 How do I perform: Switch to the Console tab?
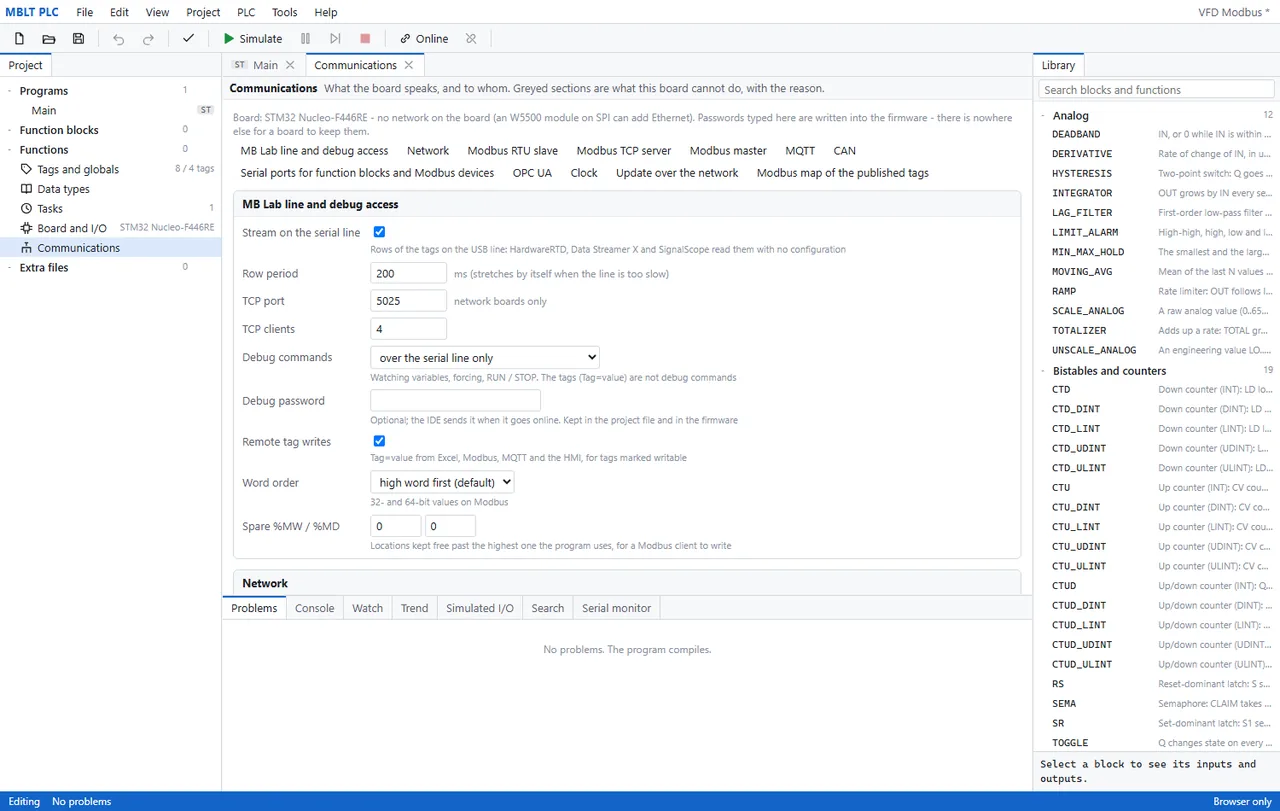[x=314, y=608]
